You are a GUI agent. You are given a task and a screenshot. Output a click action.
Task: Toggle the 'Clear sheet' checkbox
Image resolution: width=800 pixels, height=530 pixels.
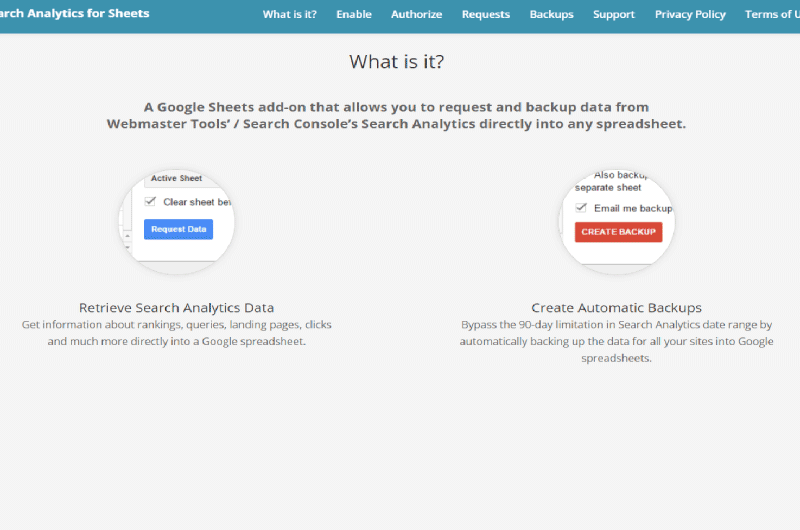[150, 201]
